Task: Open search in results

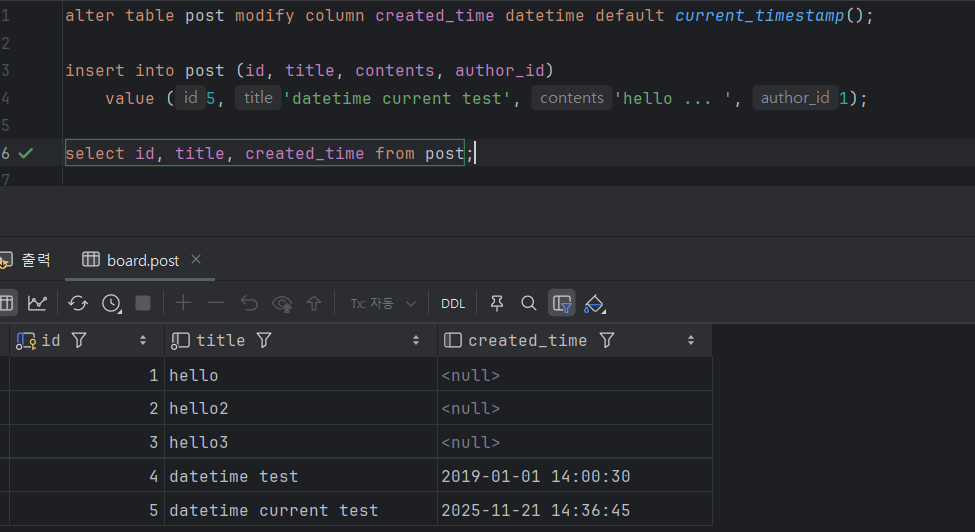Action: [529, 303]
